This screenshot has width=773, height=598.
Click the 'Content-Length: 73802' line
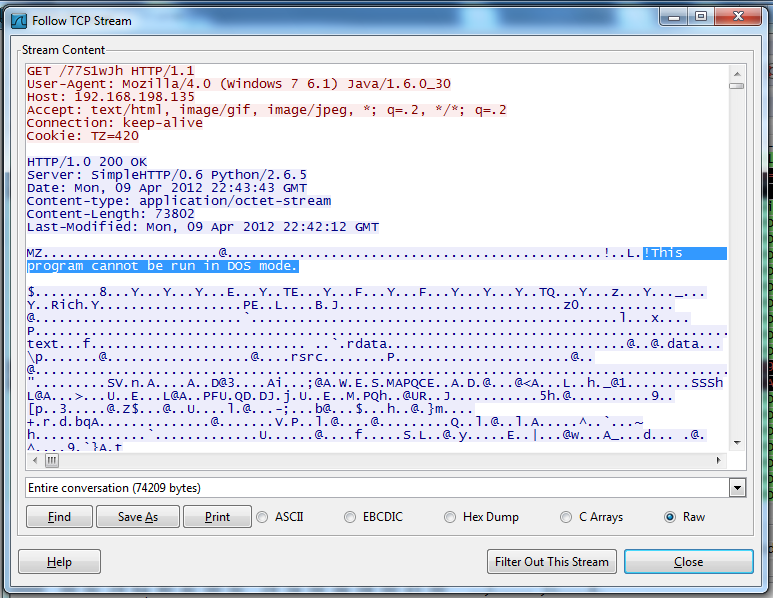point(110,213)
